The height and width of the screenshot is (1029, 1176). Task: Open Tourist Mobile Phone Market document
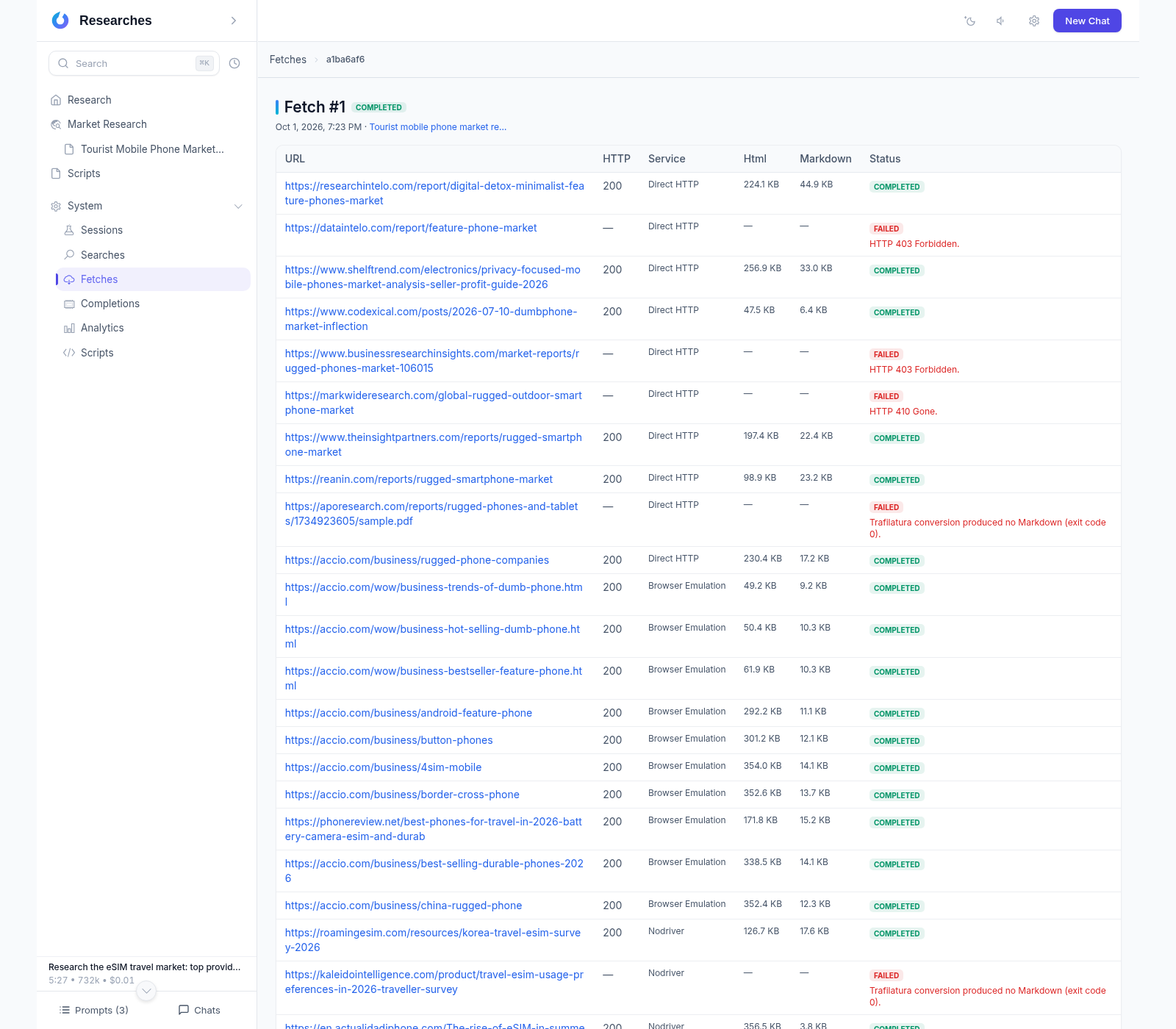[152, 149]
